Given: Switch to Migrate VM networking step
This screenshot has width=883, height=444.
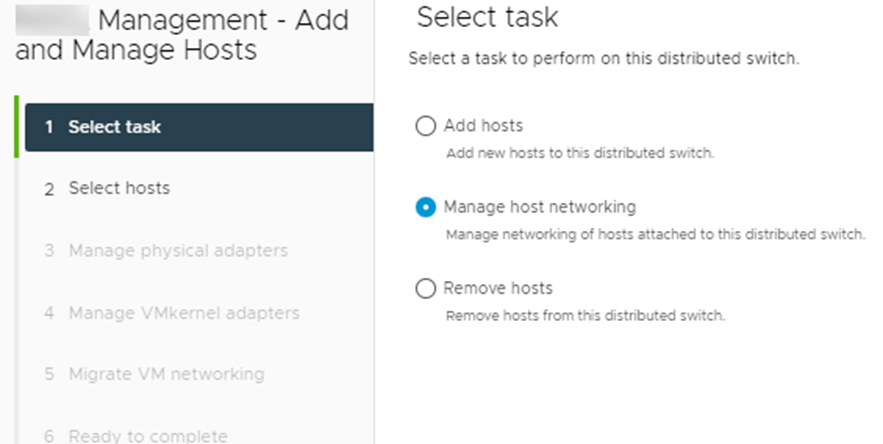Looking at the screenshot, I should [x=166, y=374].
